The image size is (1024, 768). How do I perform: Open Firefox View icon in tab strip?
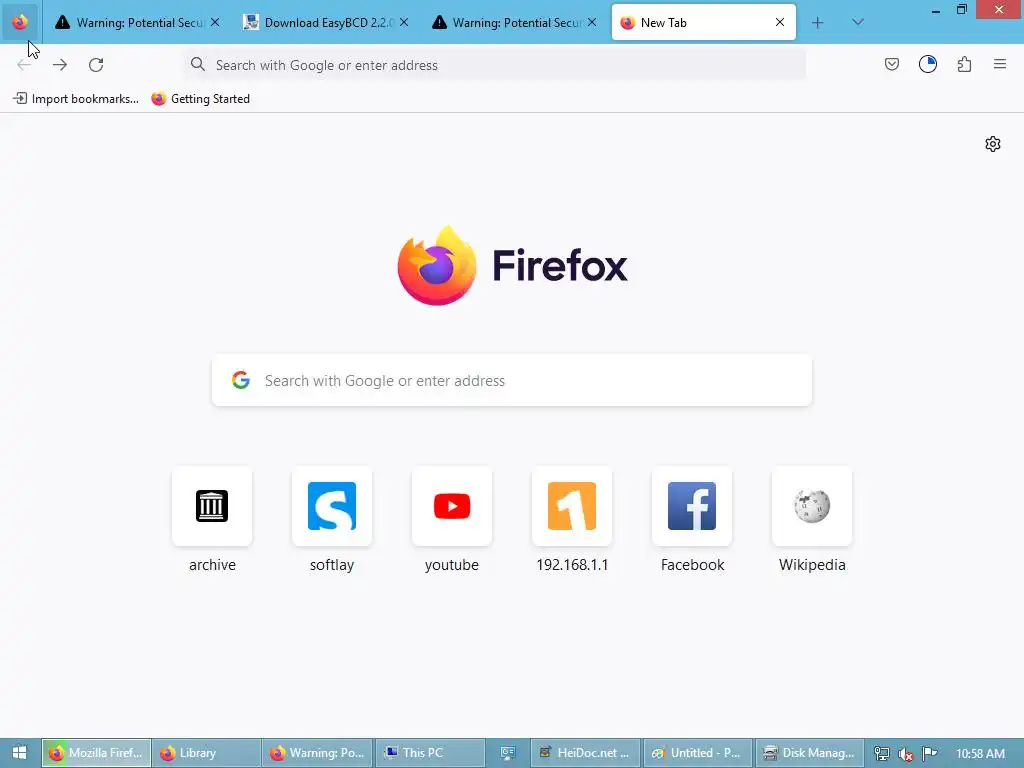click(20, 22)
